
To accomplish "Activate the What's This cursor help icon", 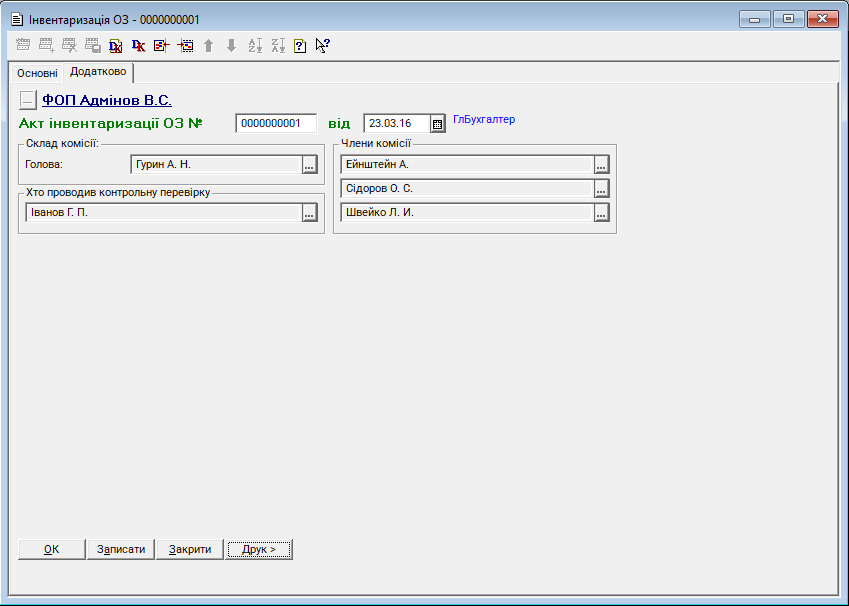I will pos(322,45).
